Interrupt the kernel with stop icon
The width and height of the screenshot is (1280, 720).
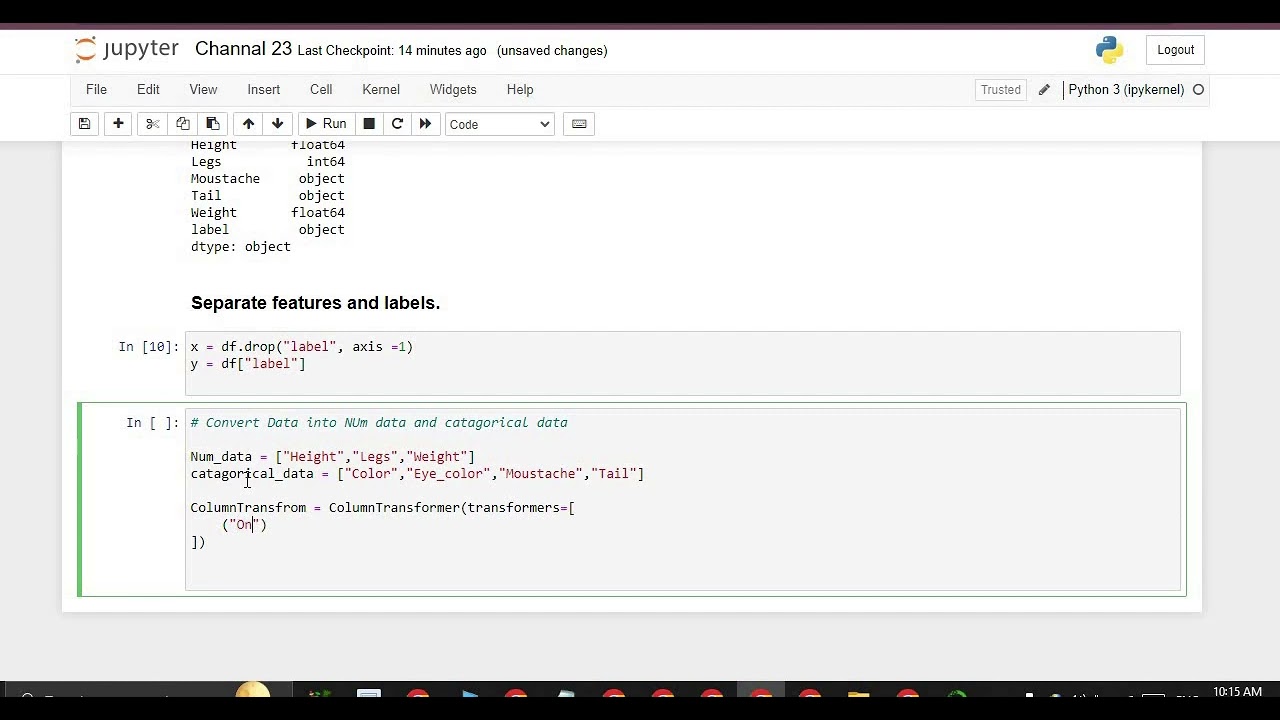(x=369, y=124)
